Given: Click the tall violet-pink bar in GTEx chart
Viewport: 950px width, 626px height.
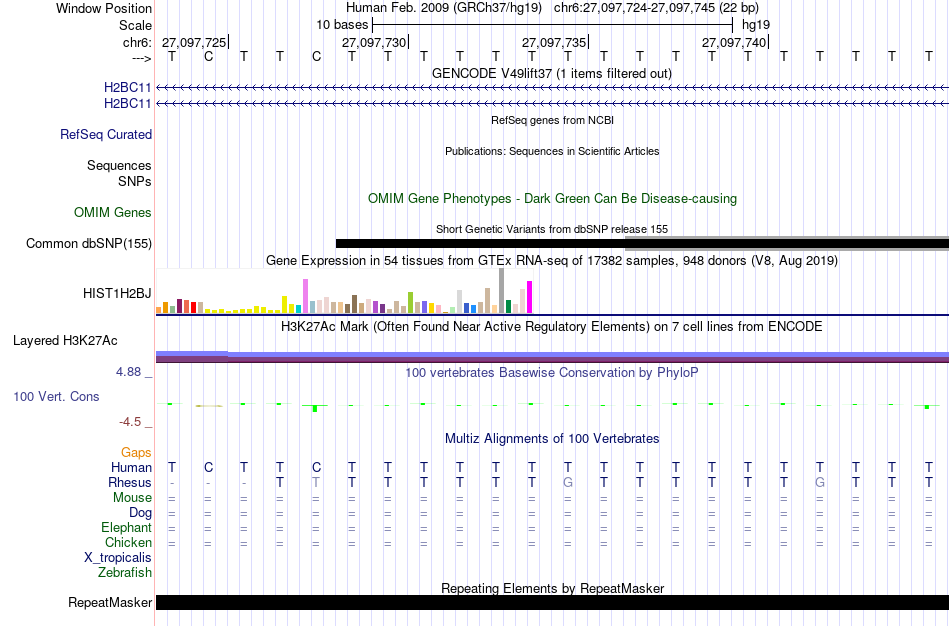Looking at the screenshot, I should (306, 296).
